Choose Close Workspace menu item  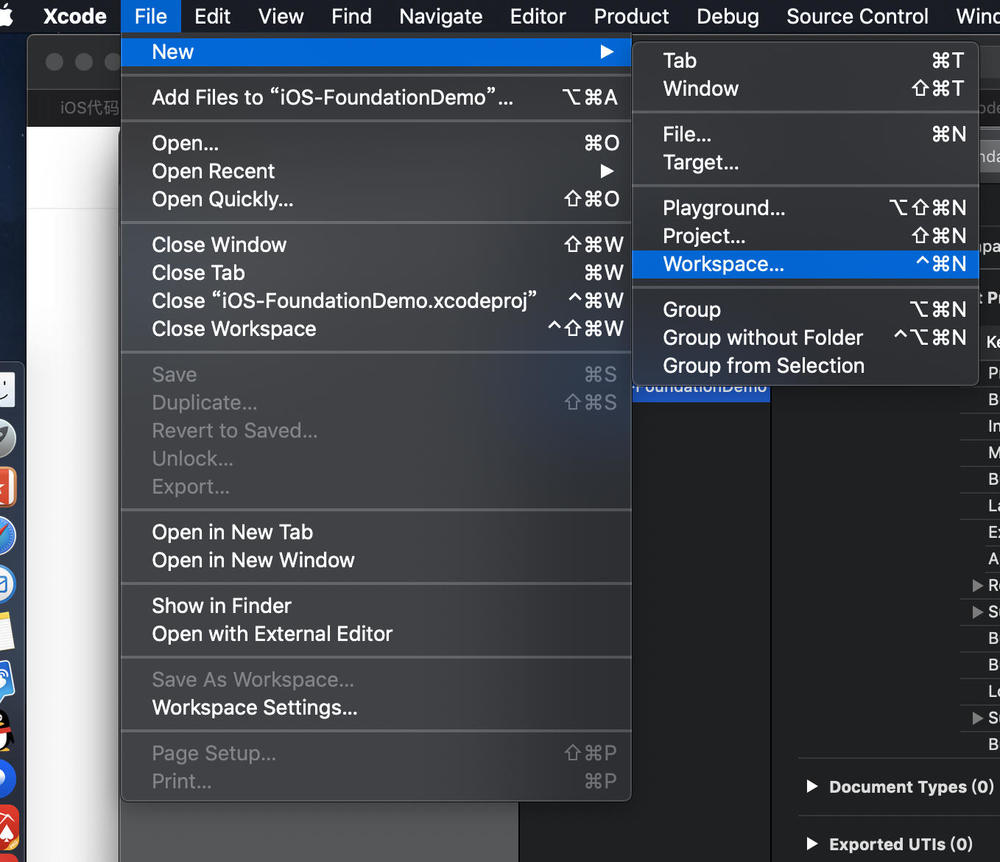tap(376, 328)
